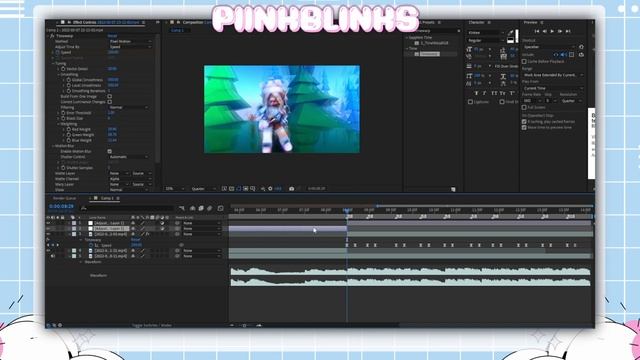Open the Preview Range dropdown
Viewport: 640px width, 360px height.
tap(553, 75)
